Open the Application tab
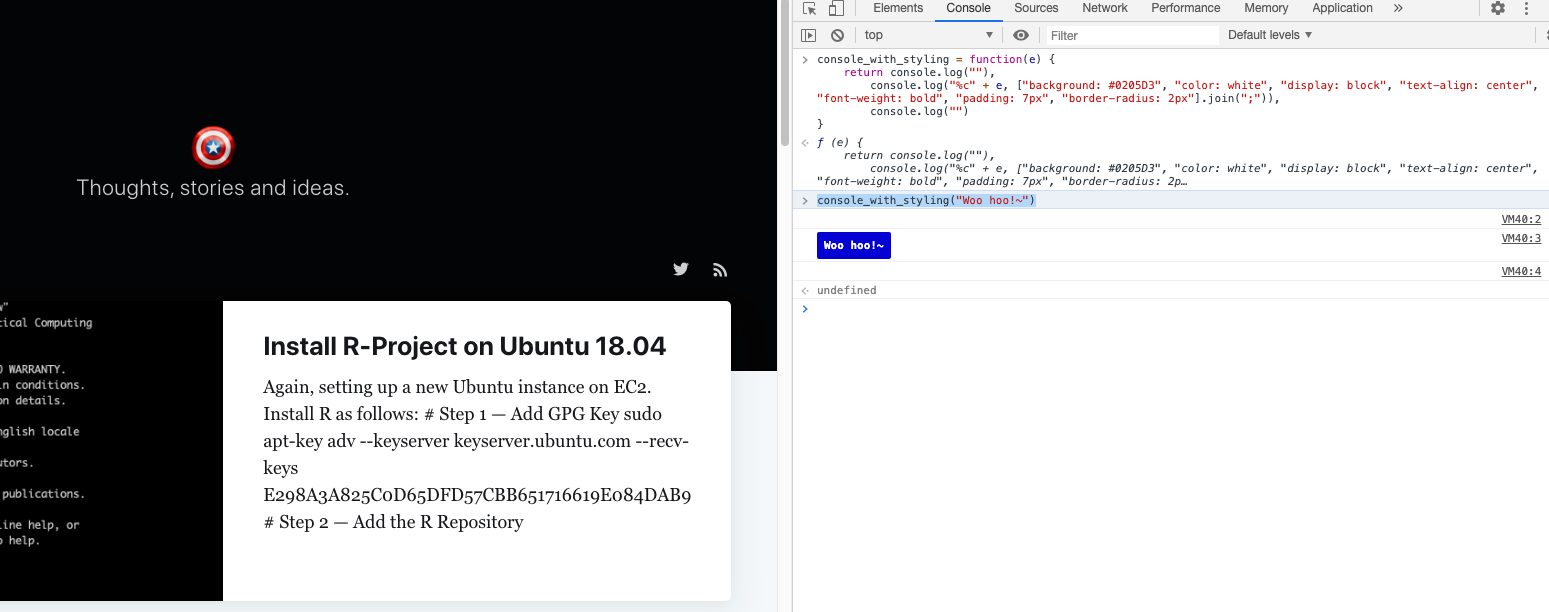The height and width of the screenshot is (612, 1549). [1342, 8]
